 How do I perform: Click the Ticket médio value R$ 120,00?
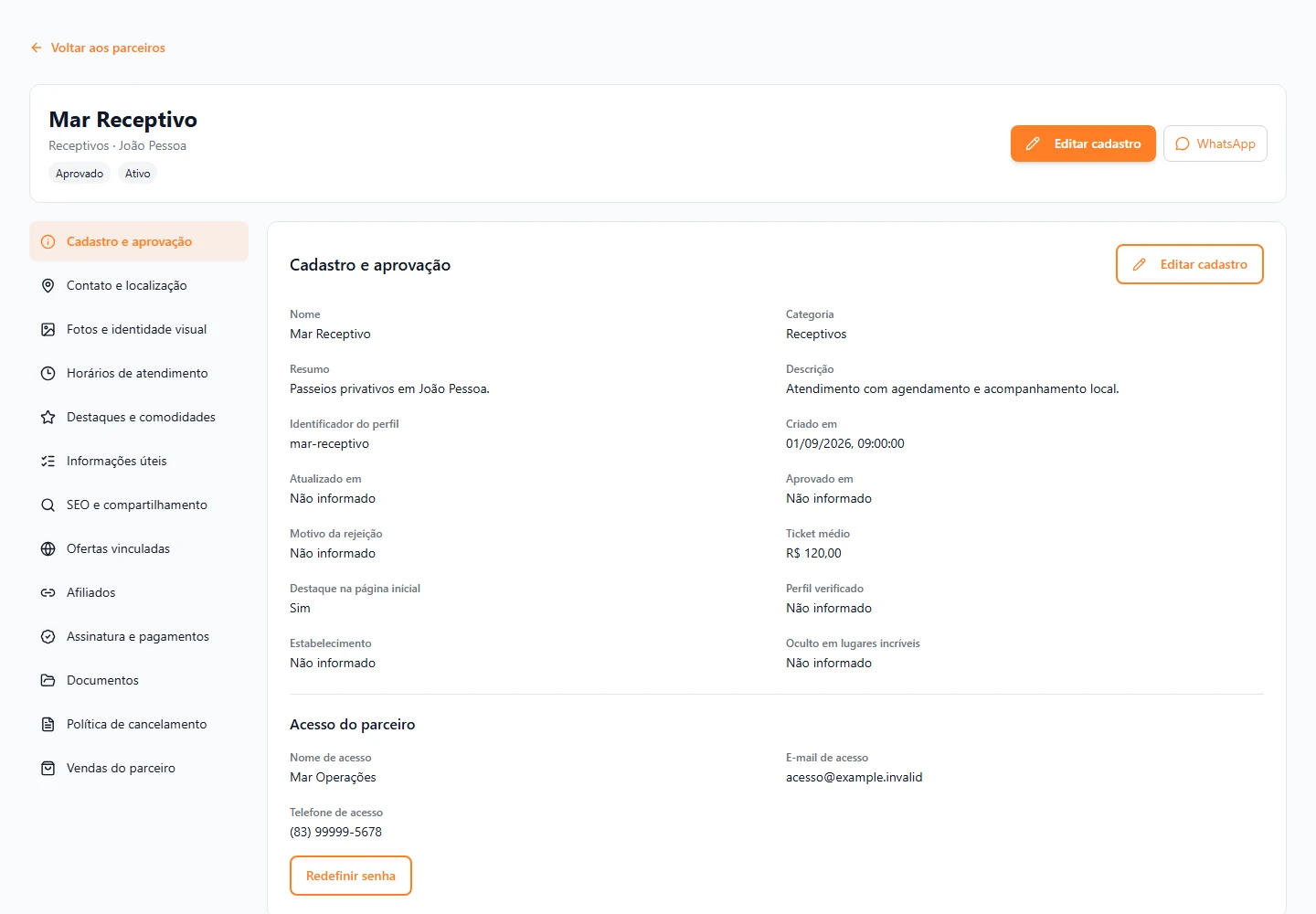pos(814,554)
